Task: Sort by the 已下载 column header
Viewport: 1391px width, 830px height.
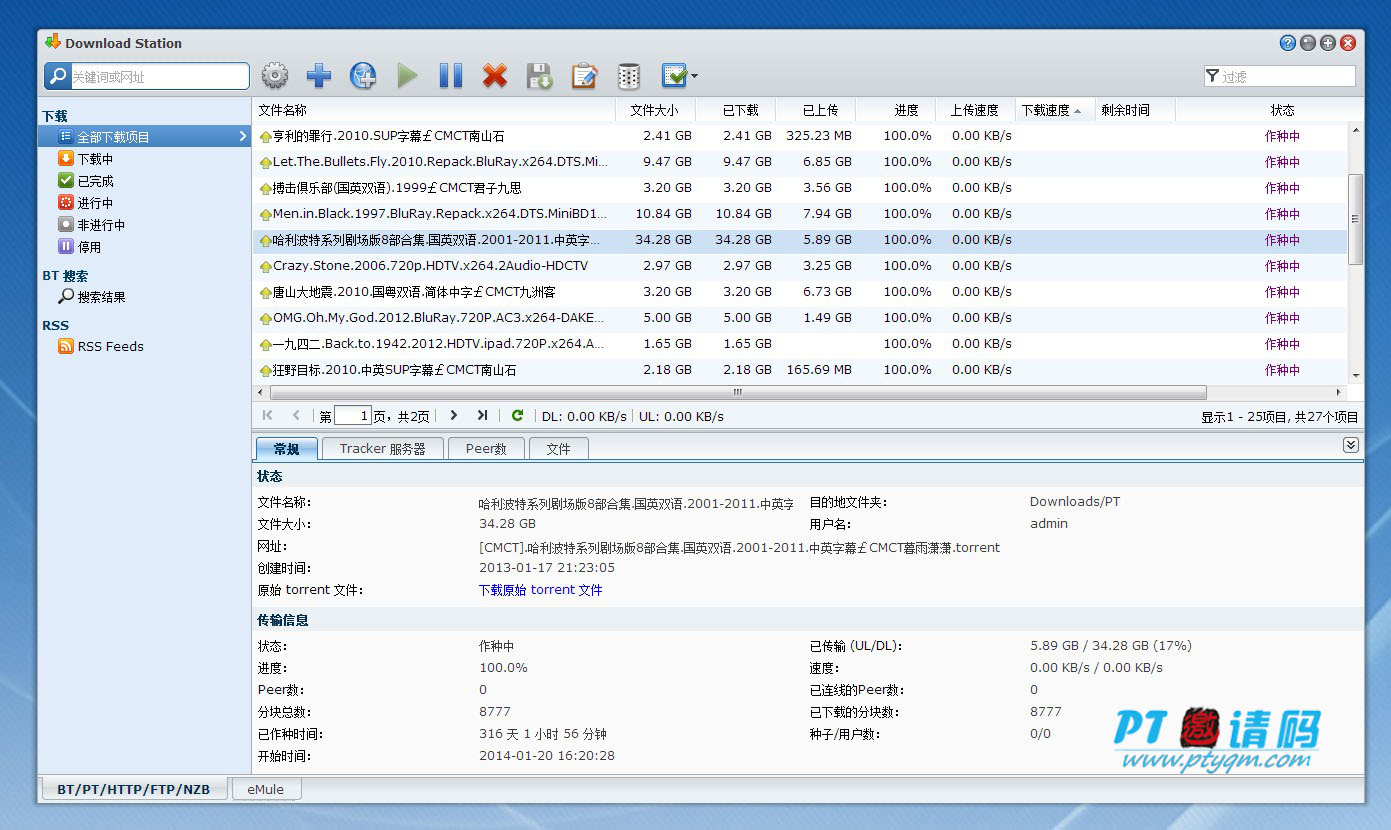Action: (735, 110)
